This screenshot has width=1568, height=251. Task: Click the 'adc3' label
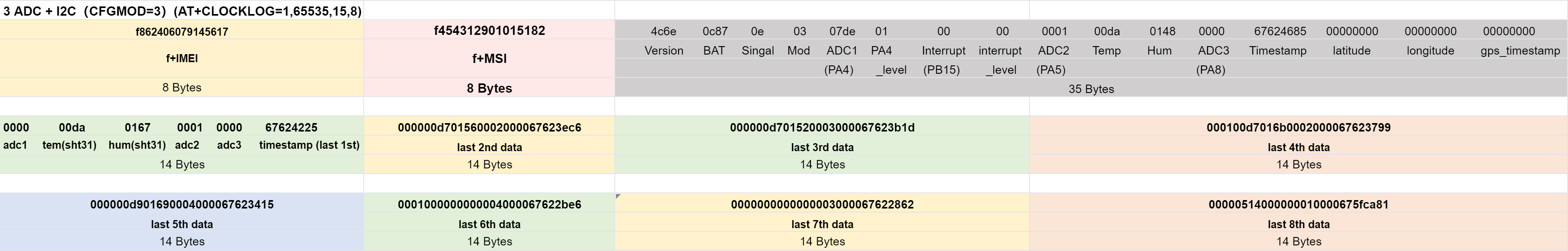click(229, 145)
